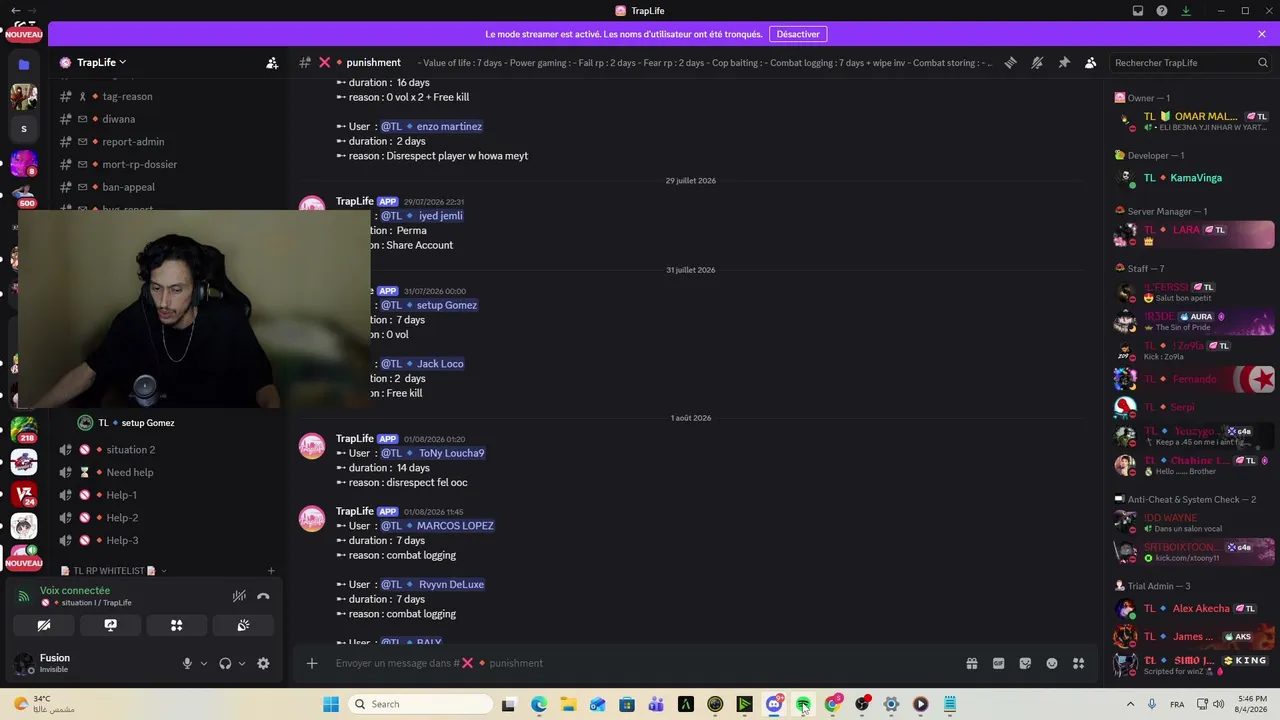
Task: Open mention of Jack Loco
Action: click(x=423, y=364)
